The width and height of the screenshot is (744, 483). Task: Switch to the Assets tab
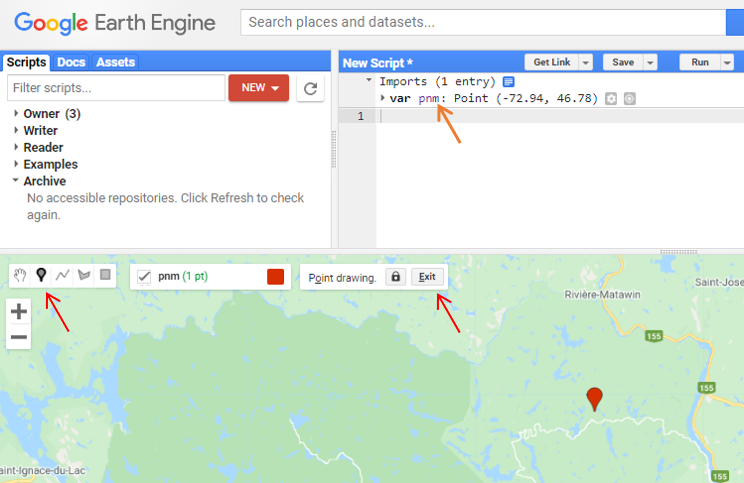(x=115, y=62)
